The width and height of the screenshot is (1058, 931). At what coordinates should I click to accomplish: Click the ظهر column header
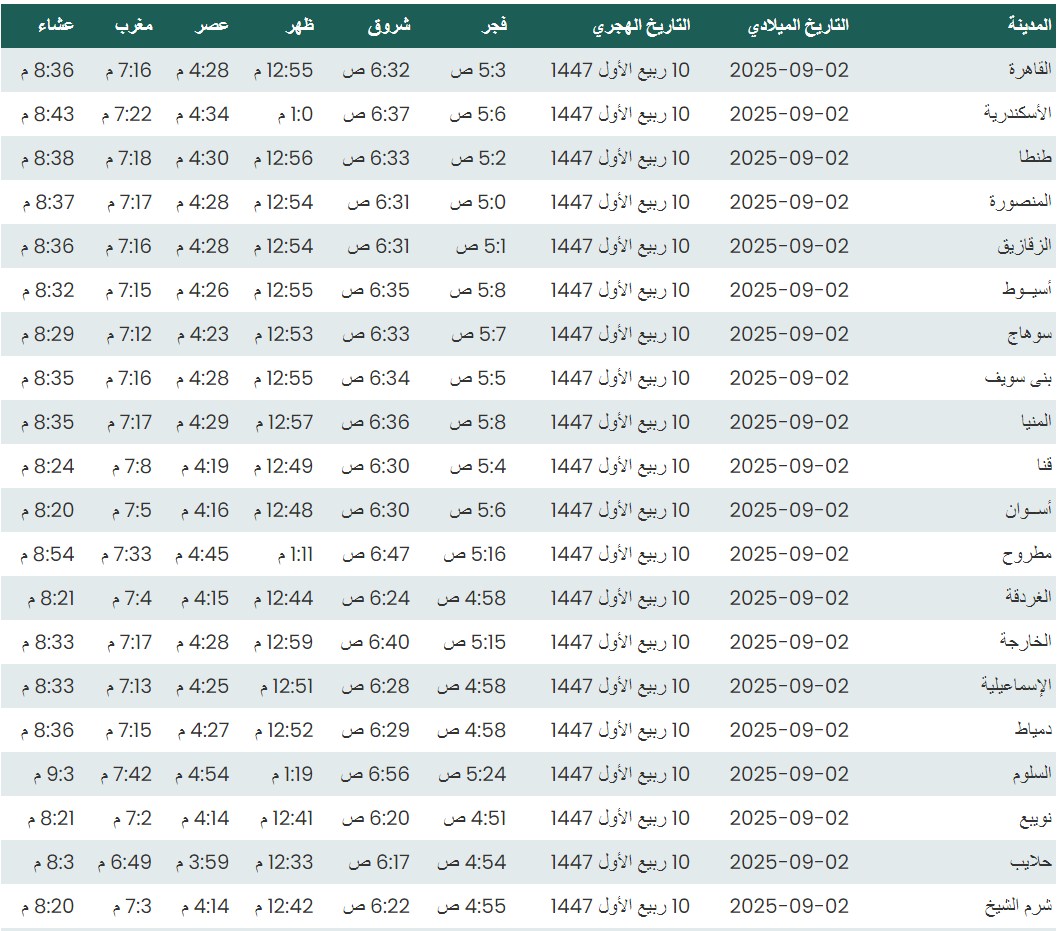[x=300, y=25]
